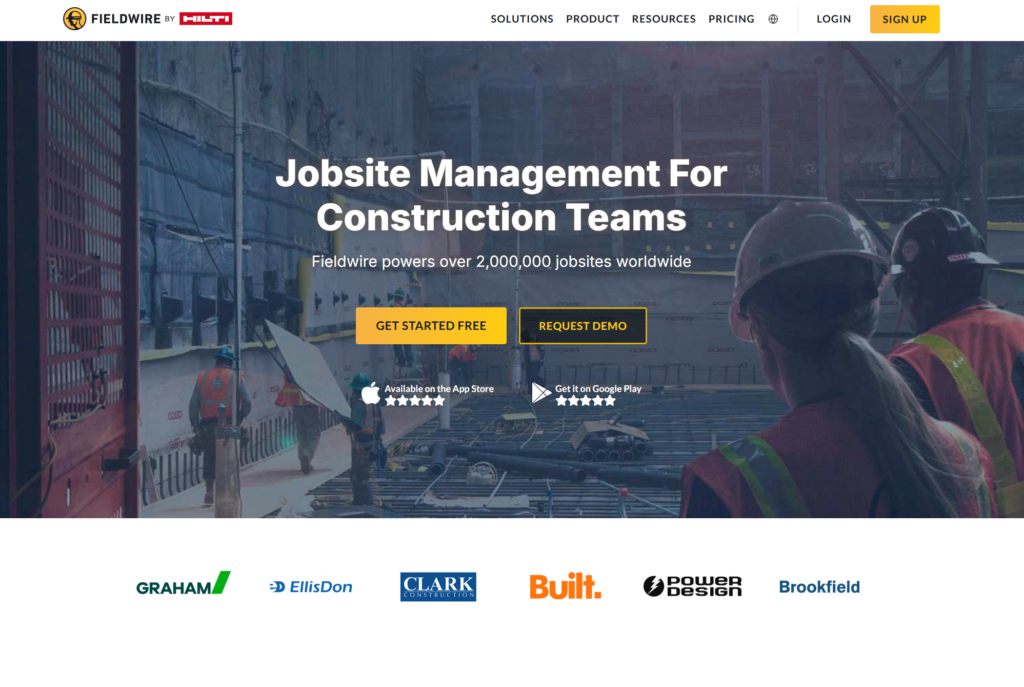Image resolution: width=1024 pixels, height=687 pixels.
Task: Click the red Hilti logo
Action: [x=206, y=19]
